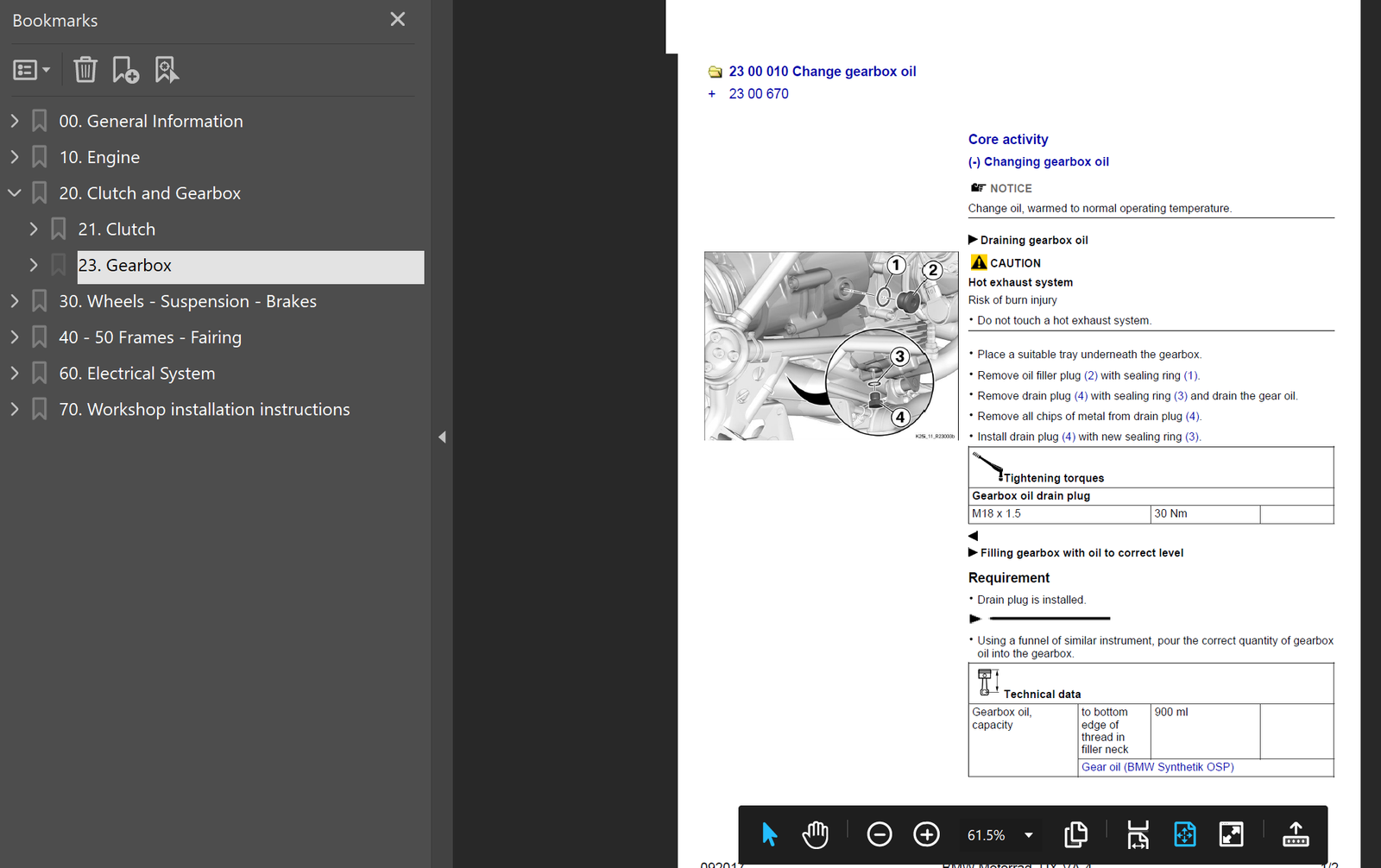Click the toolbar dock/upload icon
This screenshot has width=1381, height=868.
point(1296,834)
